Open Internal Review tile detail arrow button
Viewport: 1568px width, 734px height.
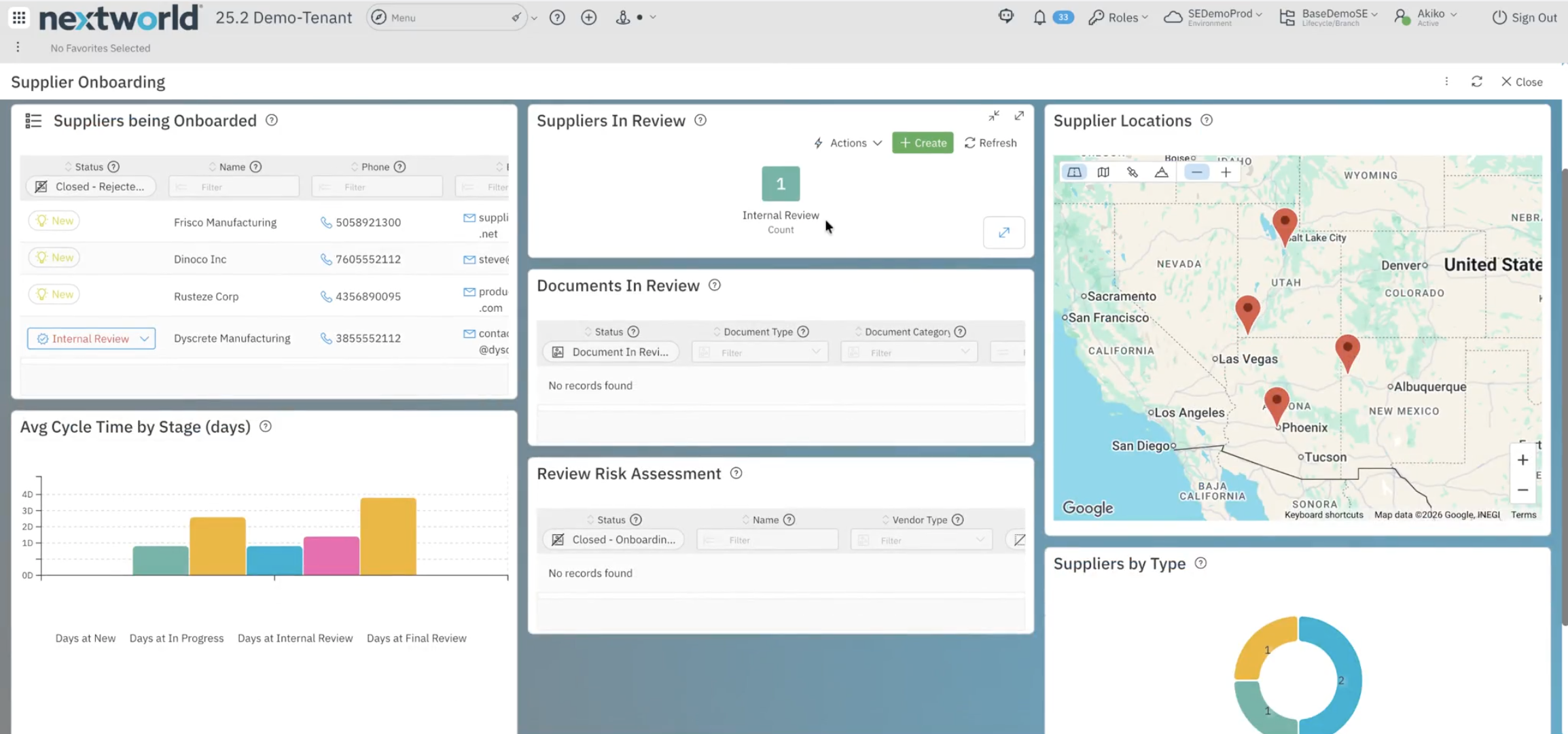tap(1003, 232)
